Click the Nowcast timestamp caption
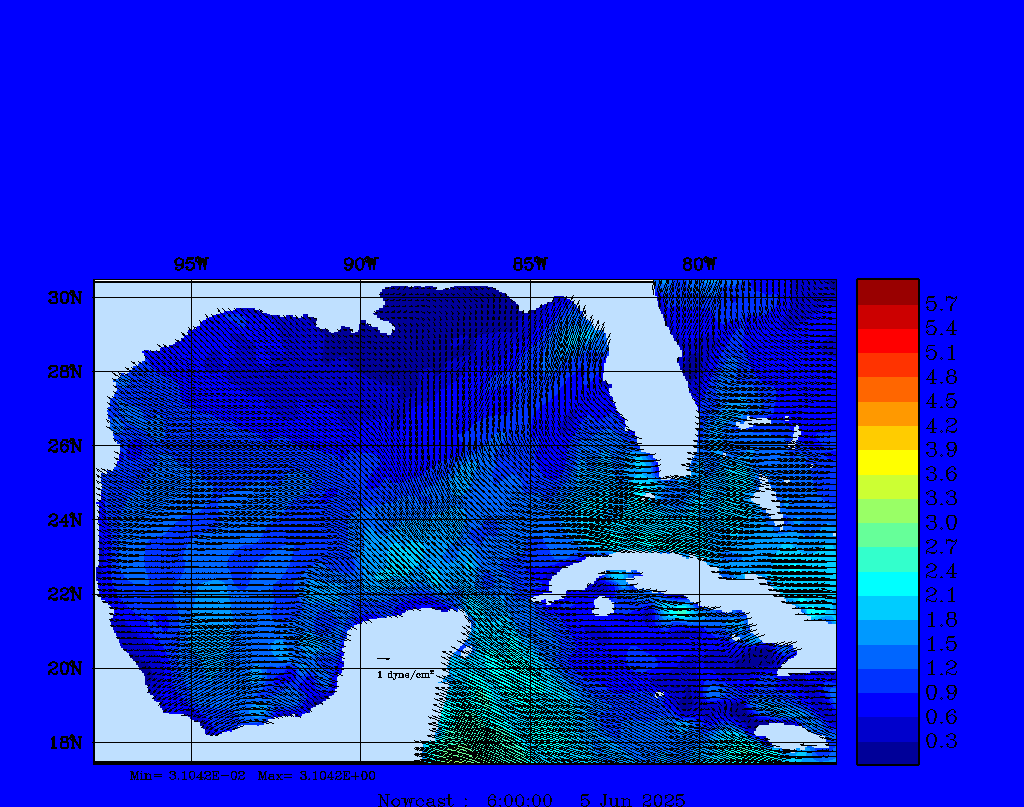 pyautogui.click(x=531, y=799)
